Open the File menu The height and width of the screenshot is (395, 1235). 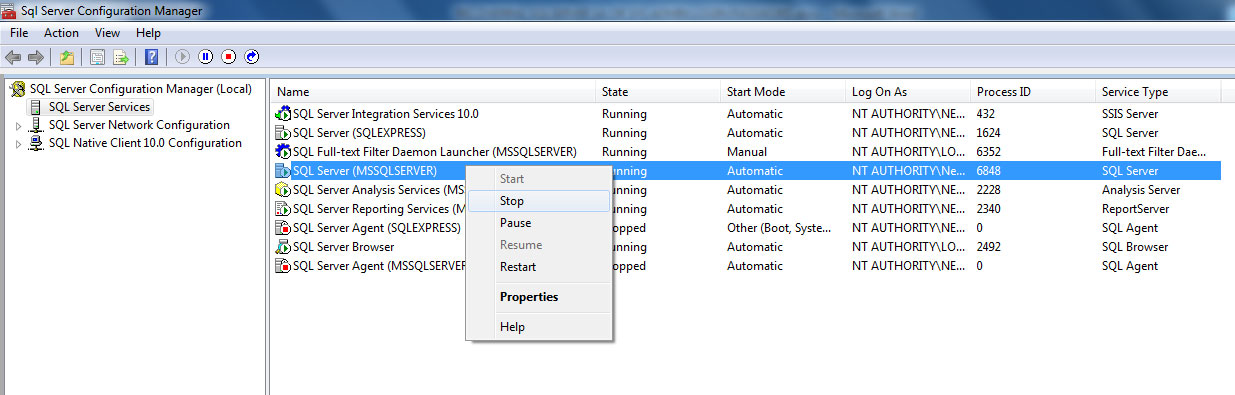pyautogui.click(x=19, y=33)
